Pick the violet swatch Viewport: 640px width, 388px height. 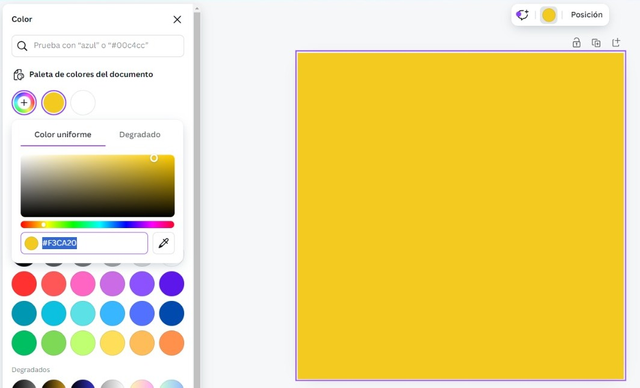142,284
